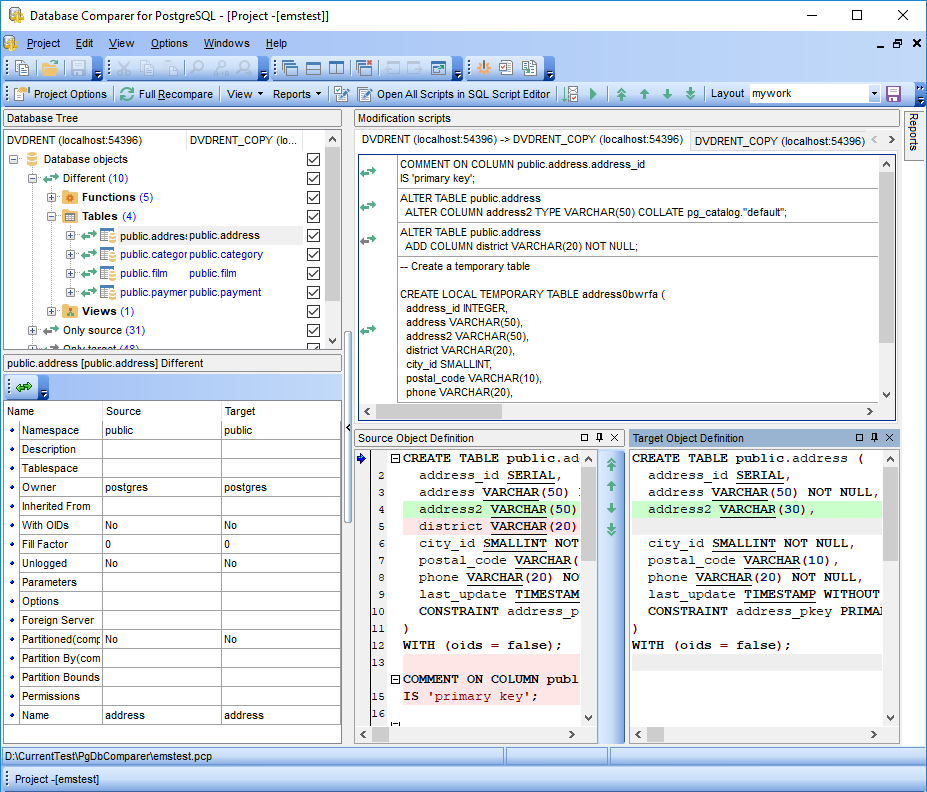927x792 pixels.
Task: Click the sort scripts order icon
Action: [571, 94]
